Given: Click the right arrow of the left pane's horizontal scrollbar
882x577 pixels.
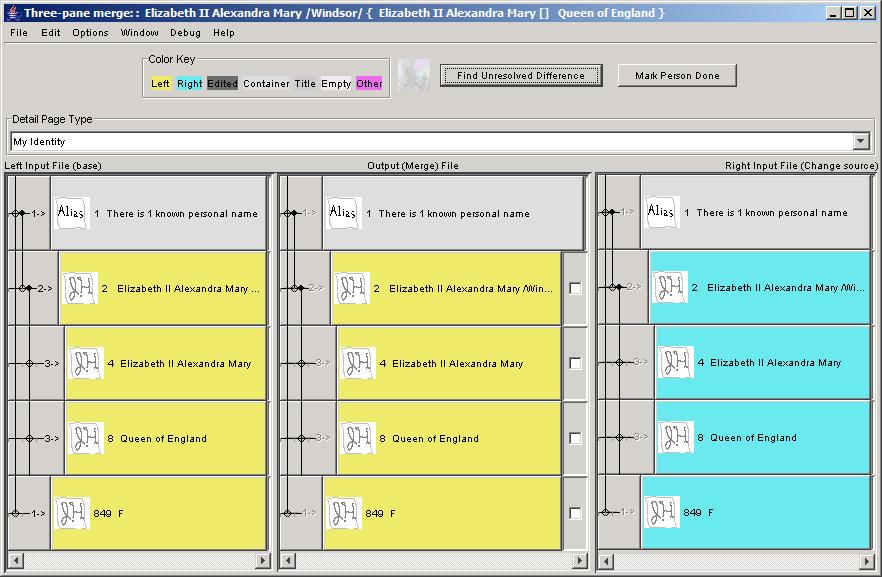Looking at the screenshot, I should tap(263, 560).
